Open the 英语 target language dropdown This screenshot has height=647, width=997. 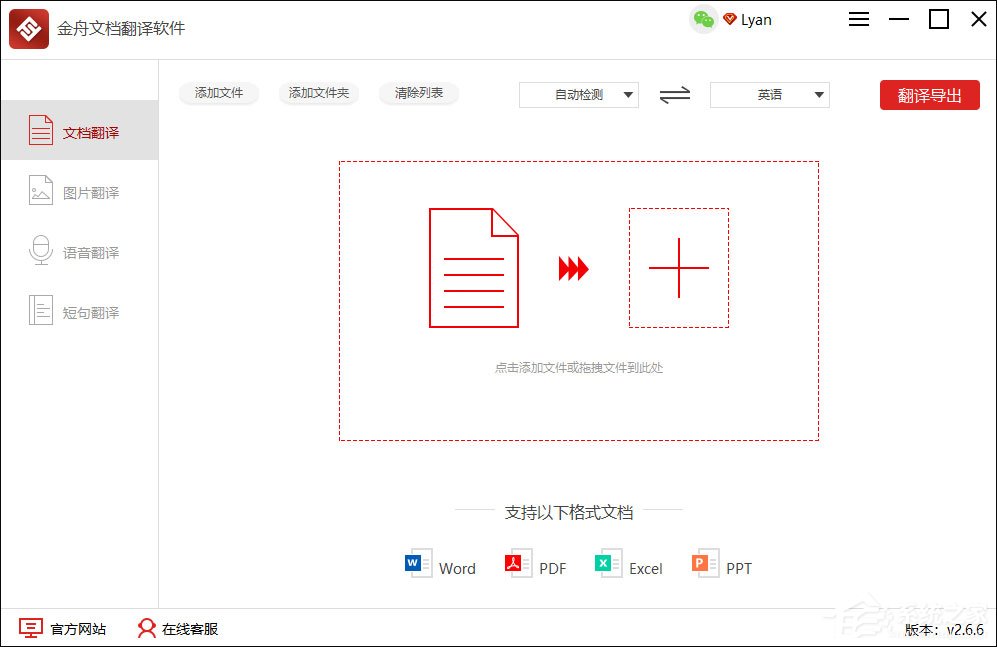(x=768, y=94)
